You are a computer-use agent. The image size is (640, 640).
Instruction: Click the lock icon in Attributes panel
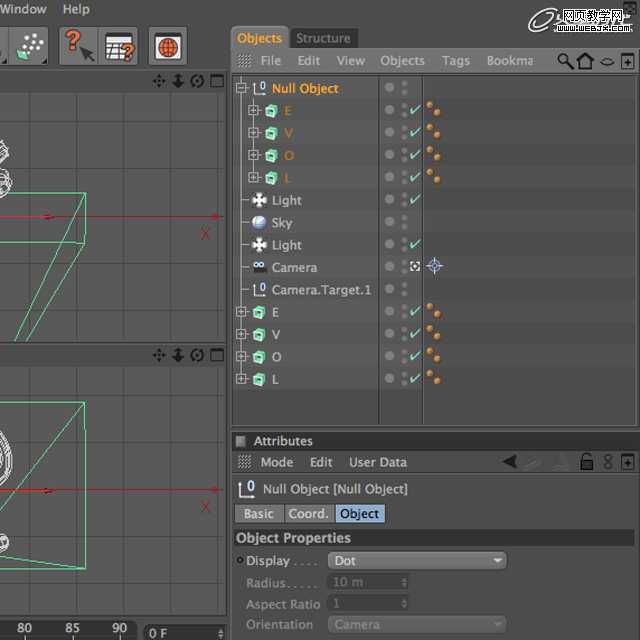click(587, 462)
